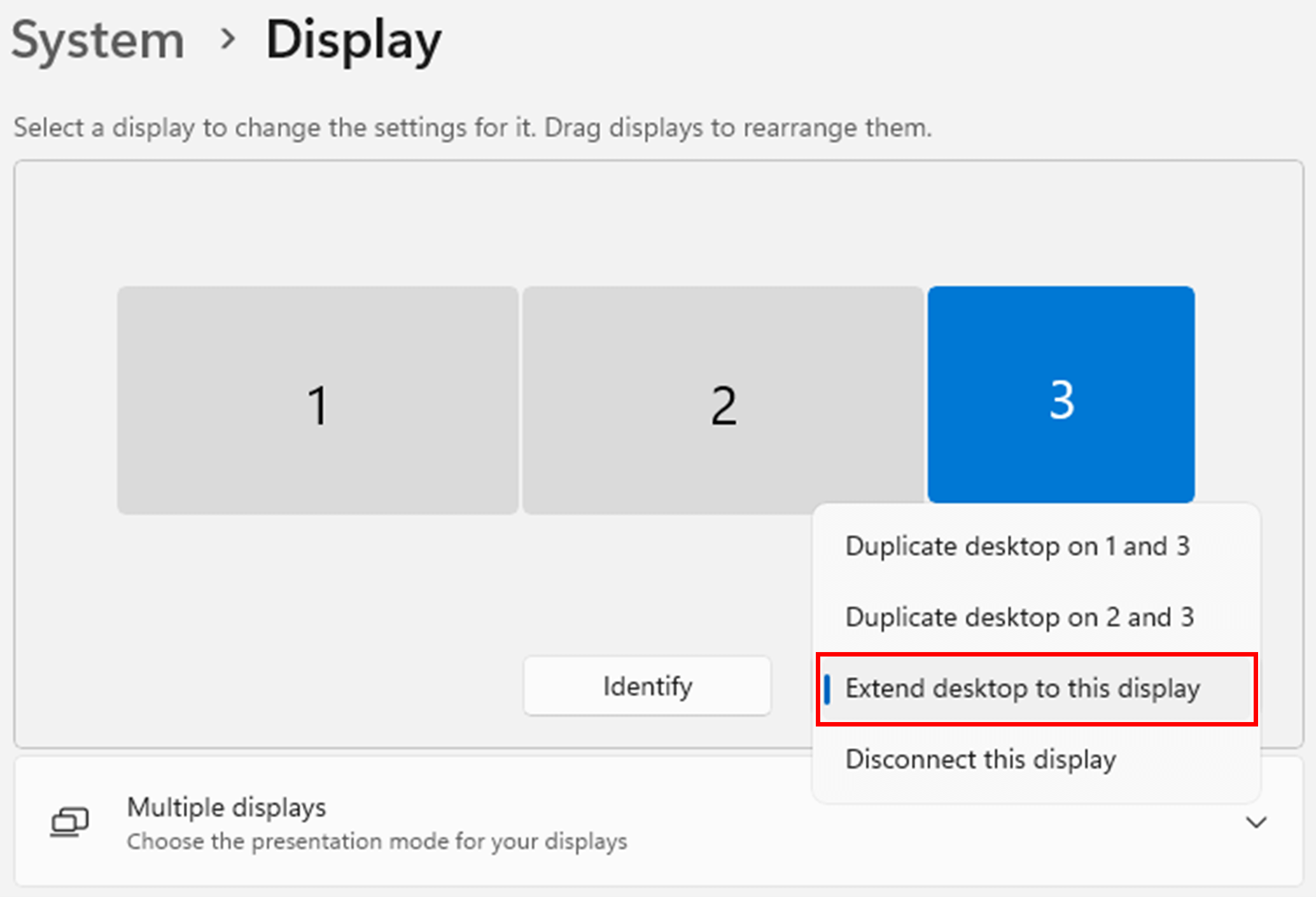Image resolution: width=1316 pixels, height=897 pixels.
Task: Select monitor 1 in the arrangement
Action: 317,400
